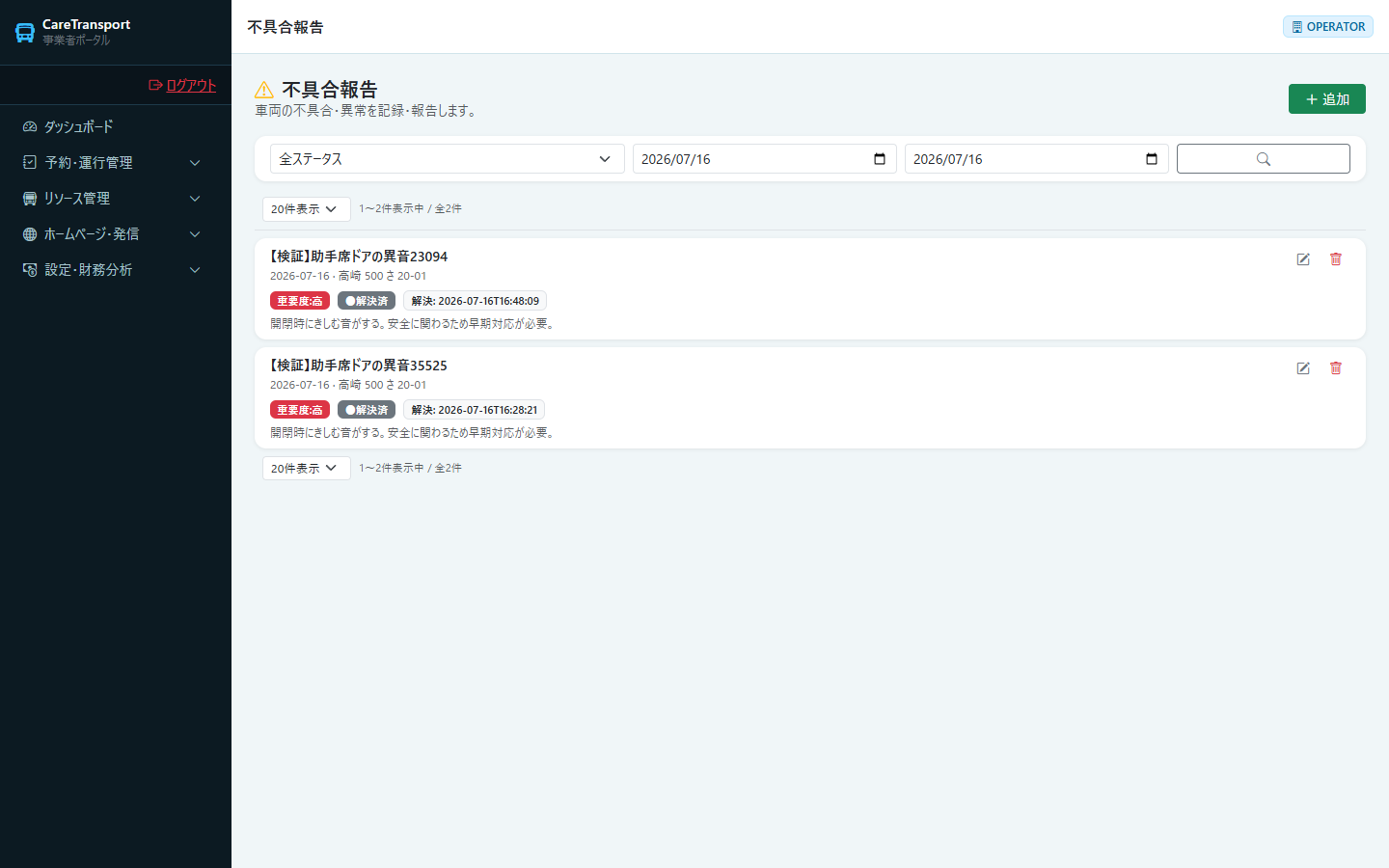Image resolution: width=1389 pixels, height=868 pixels.
Task: Open the 予約・運行管理 menu
Action: click(116, 162)
